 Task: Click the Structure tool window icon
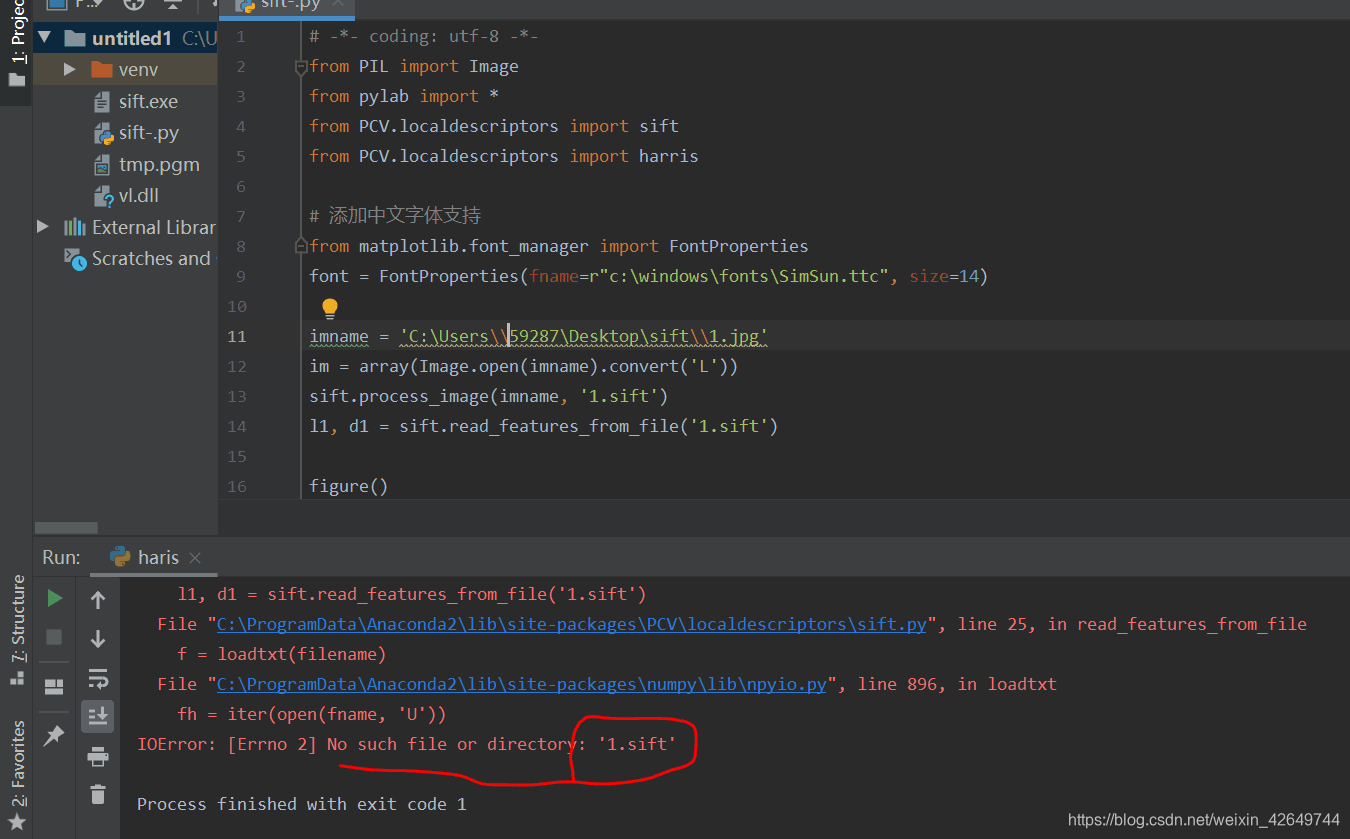[17, 678]
